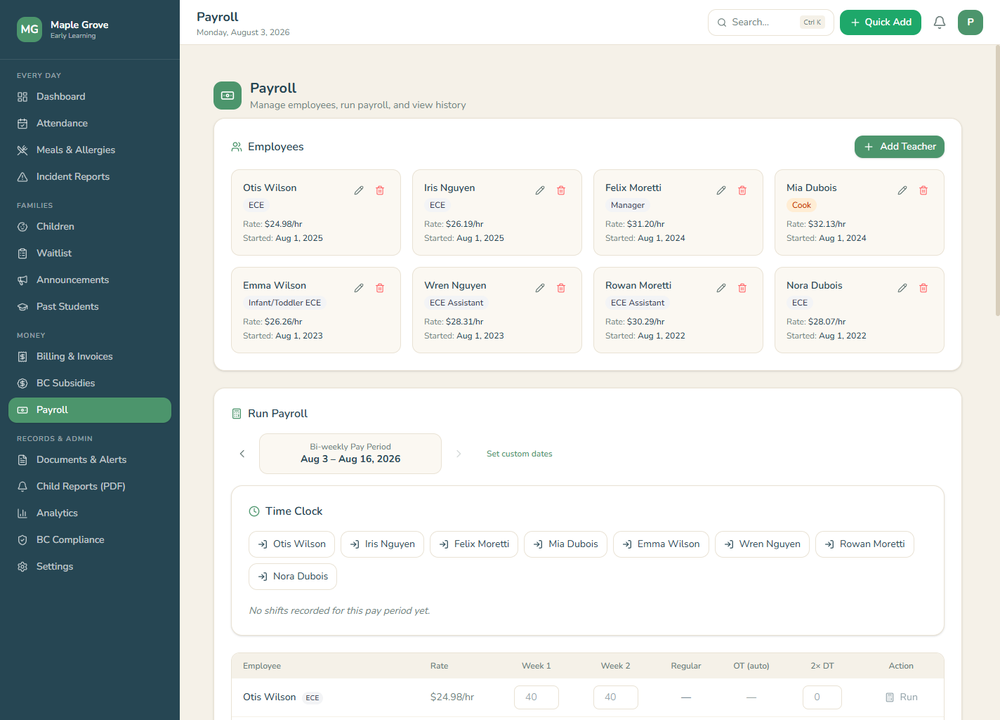
Task: Clock in Emma Wilson
Action: point(661,545)
